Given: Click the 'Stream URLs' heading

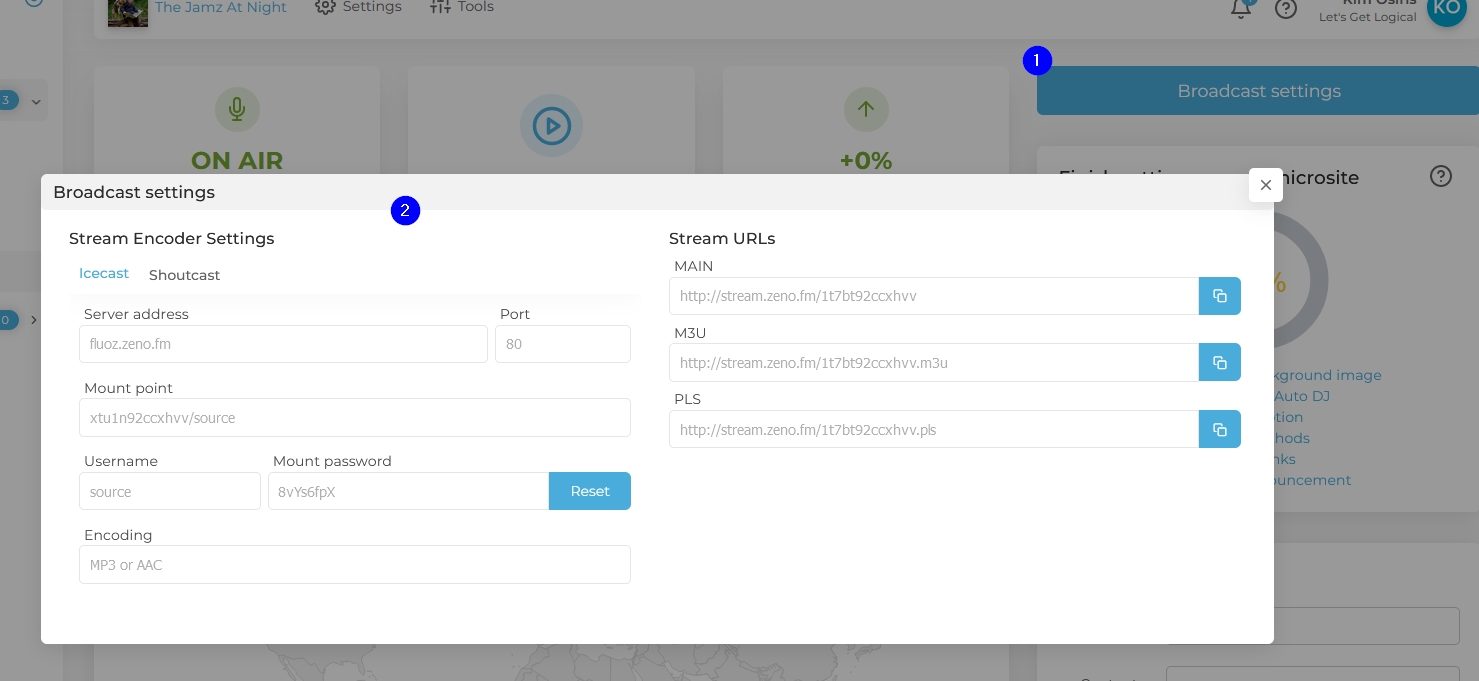Looking at the screenshot, I should pyautogui.click(x=722, y=238).
